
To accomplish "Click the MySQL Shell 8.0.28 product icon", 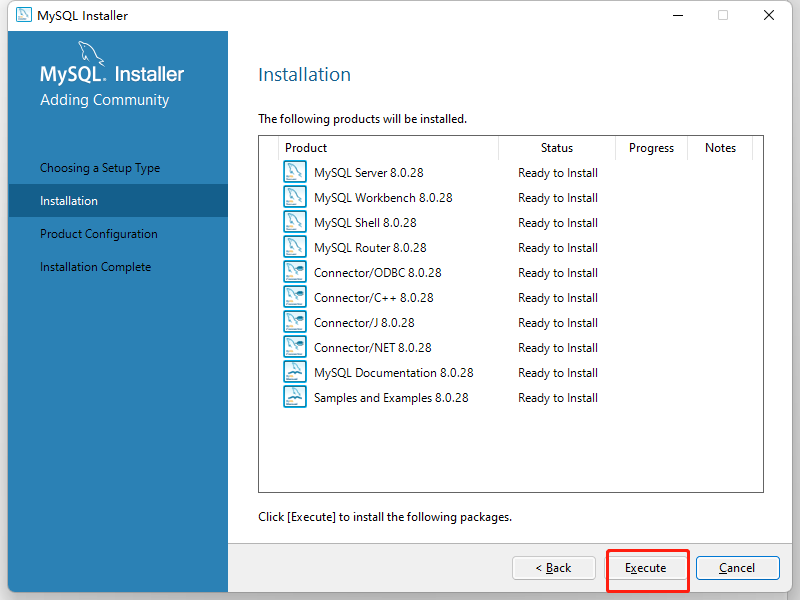I will pos(295,222).
